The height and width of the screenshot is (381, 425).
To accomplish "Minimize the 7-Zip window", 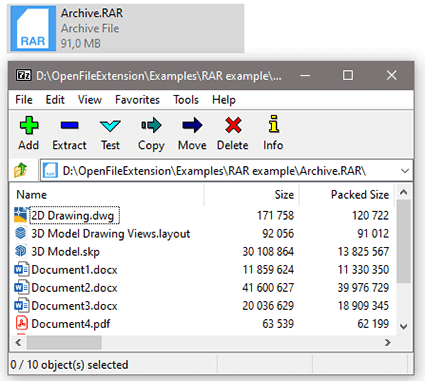I will [305, 75].
